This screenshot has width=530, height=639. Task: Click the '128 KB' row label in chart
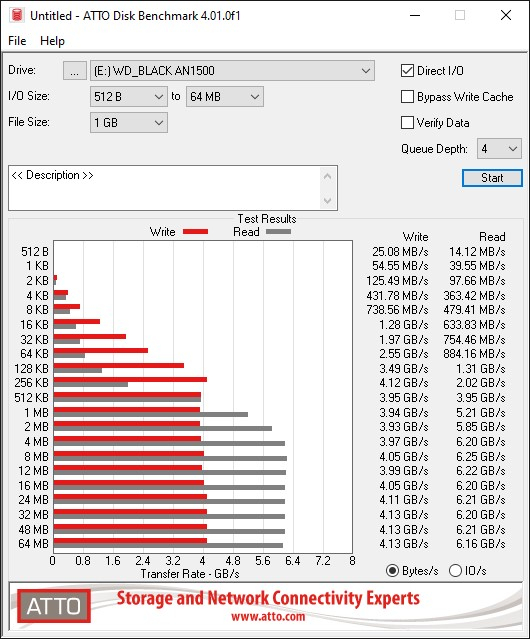(x=31, y=368)
